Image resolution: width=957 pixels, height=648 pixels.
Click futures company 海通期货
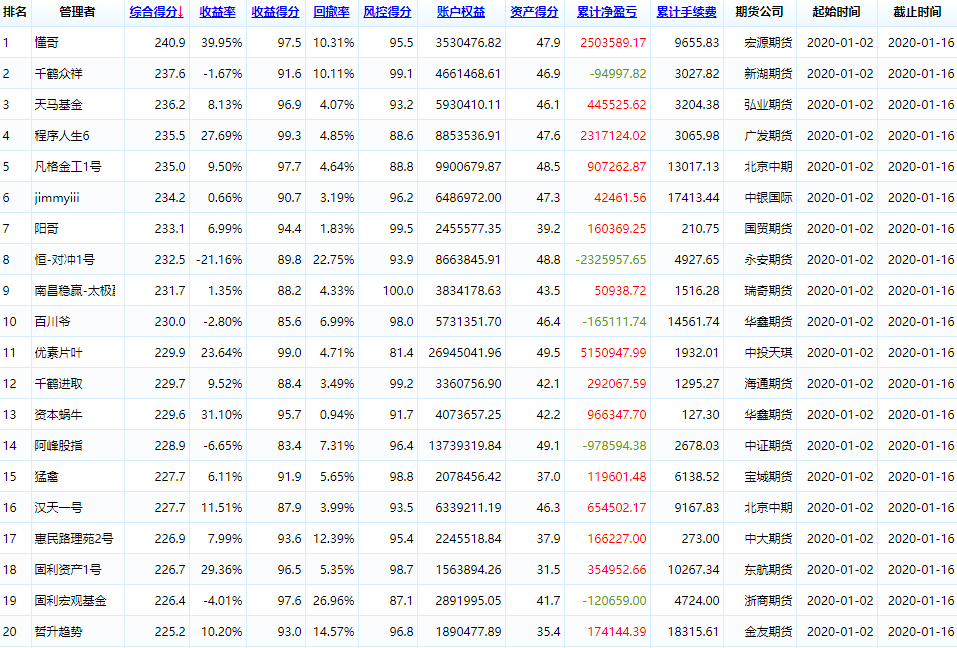[x=768, y=384]
